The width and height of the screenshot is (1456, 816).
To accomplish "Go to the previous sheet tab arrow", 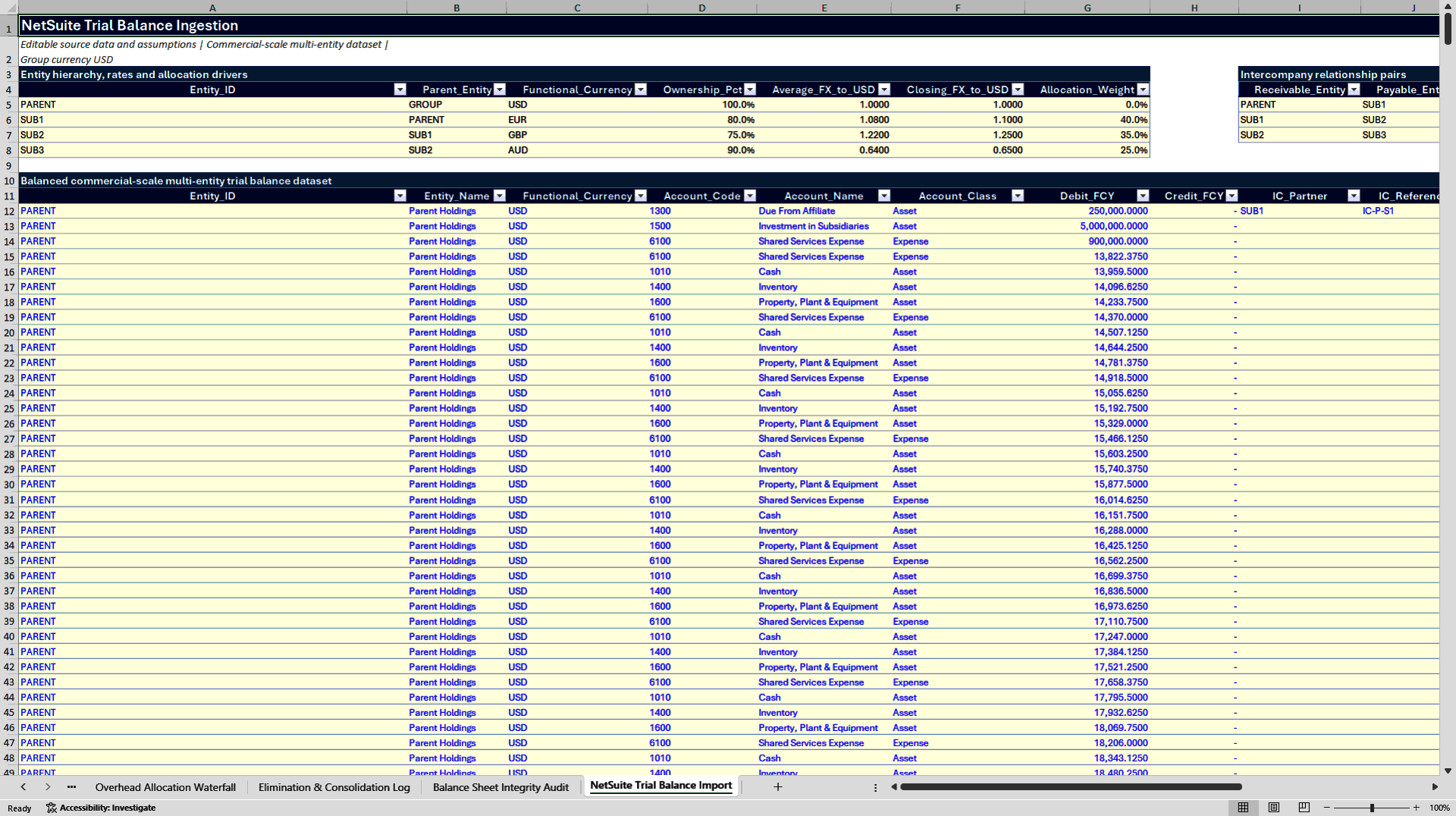I will [x=24, y=787].
